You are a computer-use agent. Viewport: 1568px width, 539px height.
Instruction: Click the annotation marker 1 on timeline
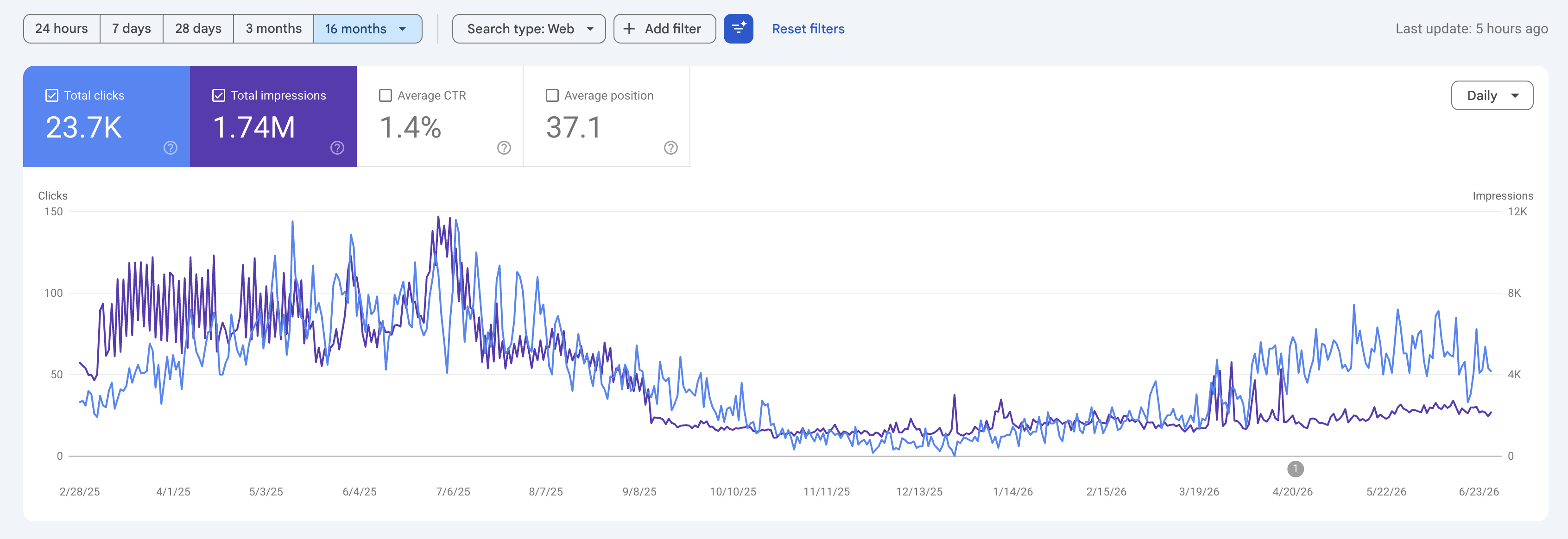point(1295,469)
